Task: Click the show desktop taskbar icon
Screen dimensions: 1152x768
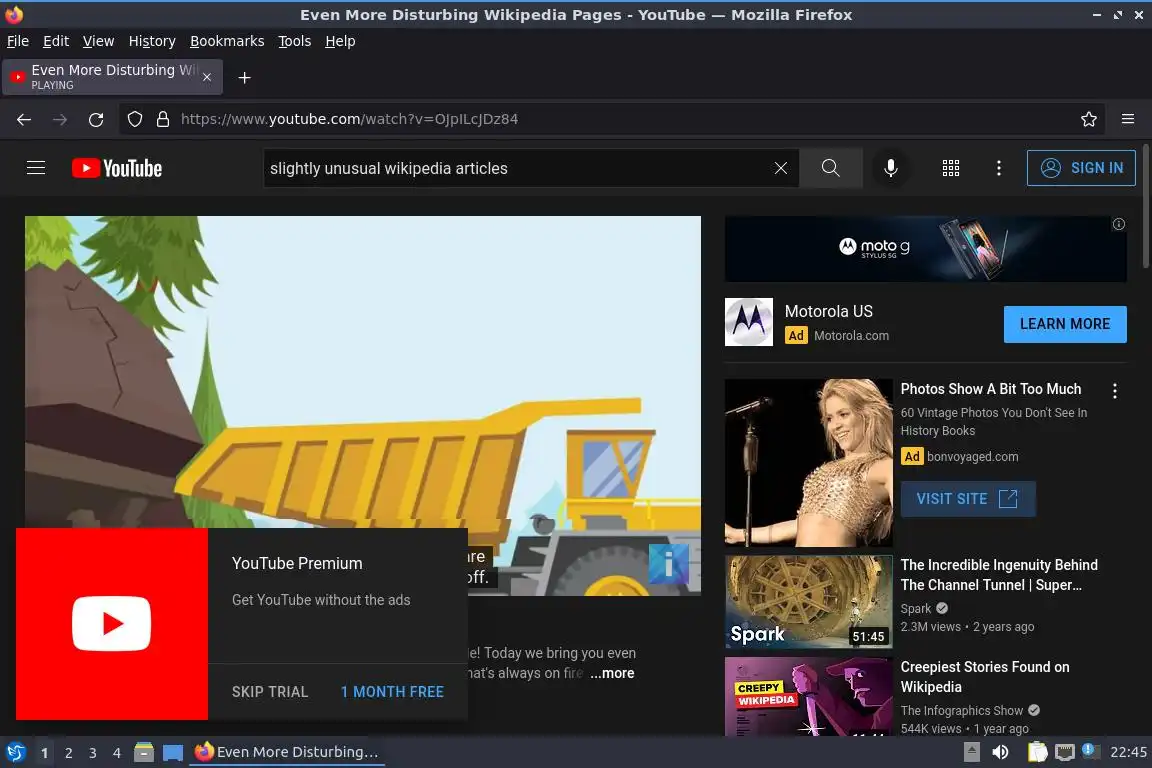Action: point(173,753)
